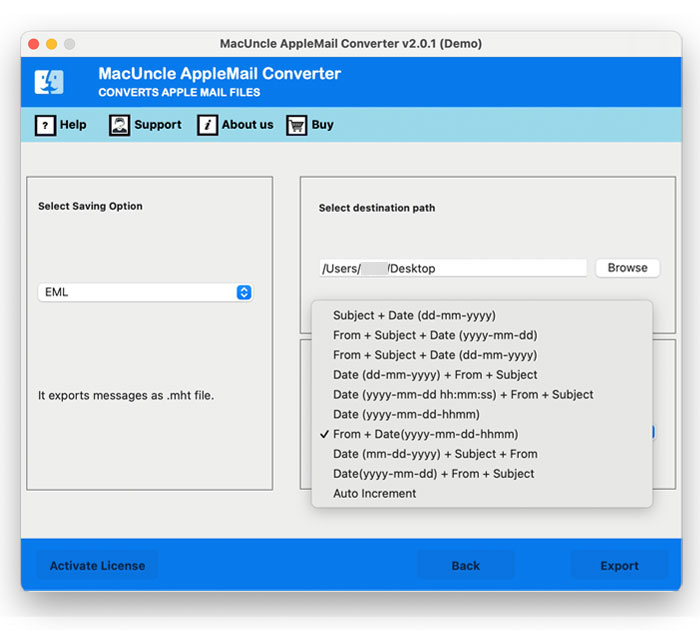Click the 'CONVERTS APPLE MAIL FILES' subtitle

click(179, 92)
